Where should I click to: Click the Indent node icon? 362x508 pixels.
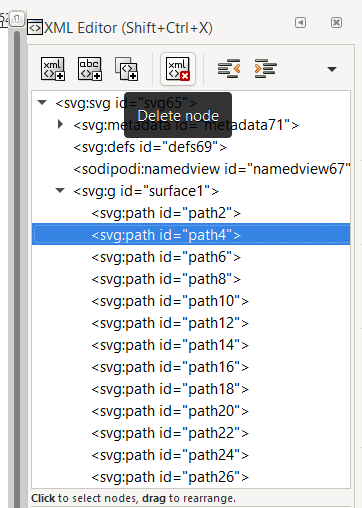coord(265,69)
